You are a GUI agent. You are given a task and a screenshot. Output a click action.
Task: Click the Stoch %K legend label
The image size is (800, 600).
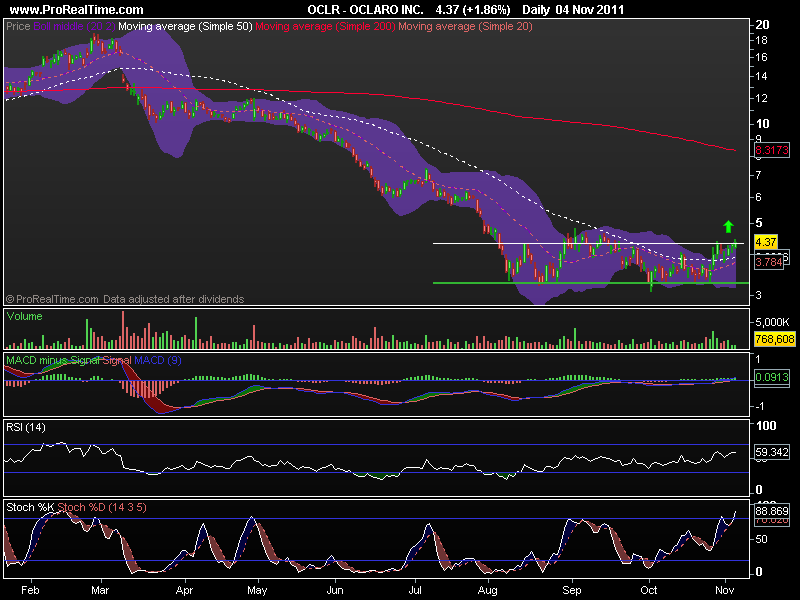click(x=30, y=507)
